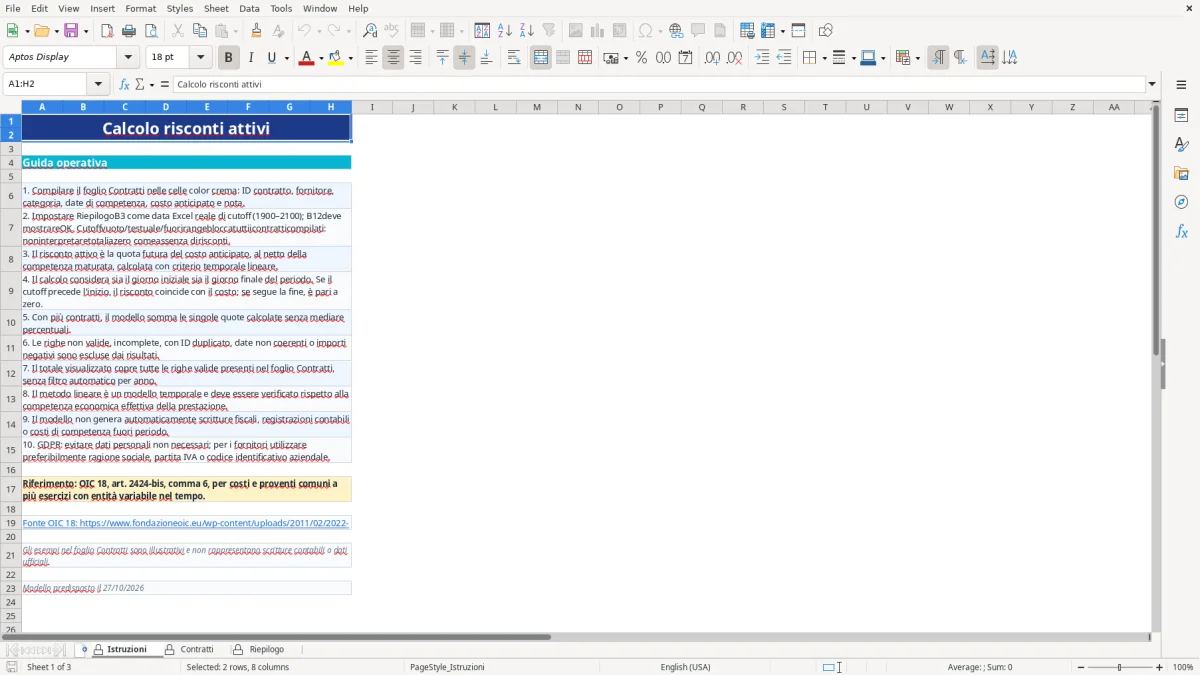Viewport: 1200px width, 675px height.
Task: Expand the Name Box dropdown
Action: [98, 84]
